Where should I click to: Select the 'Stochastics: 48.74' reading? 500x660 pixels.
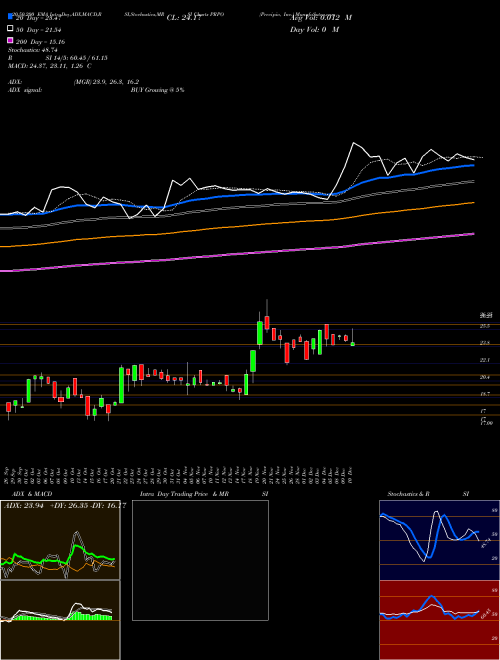(x=33, y=50)
